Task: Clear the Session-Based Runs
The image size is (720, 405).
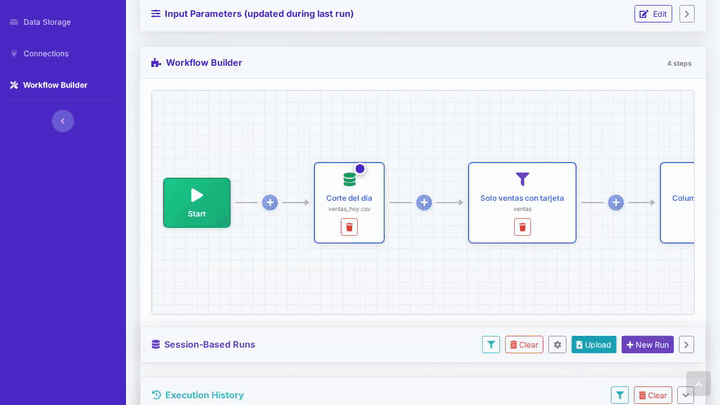Action: tap(524, 345)
